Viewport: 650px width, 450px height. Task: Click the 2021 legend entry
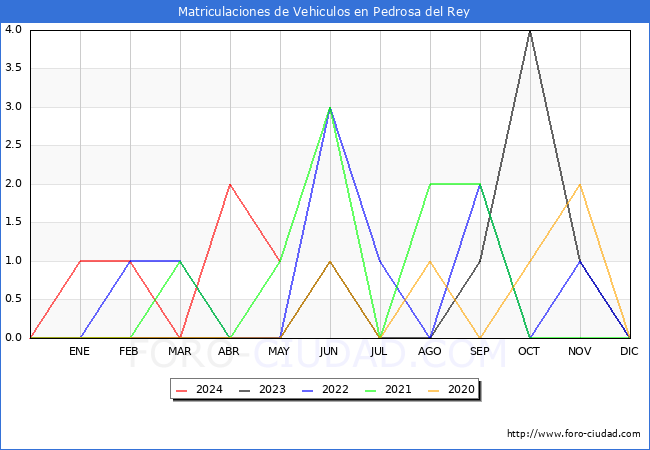[x=388, y=390]
